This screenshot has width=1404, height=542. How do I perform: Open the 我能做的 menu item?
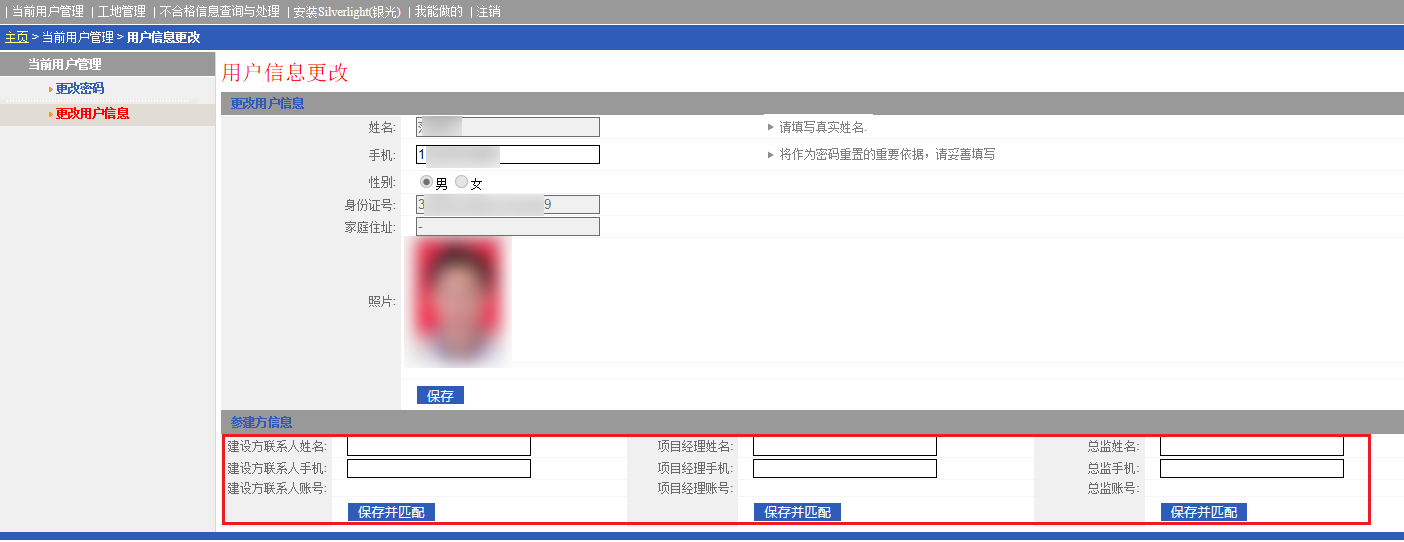click(439, 12)
